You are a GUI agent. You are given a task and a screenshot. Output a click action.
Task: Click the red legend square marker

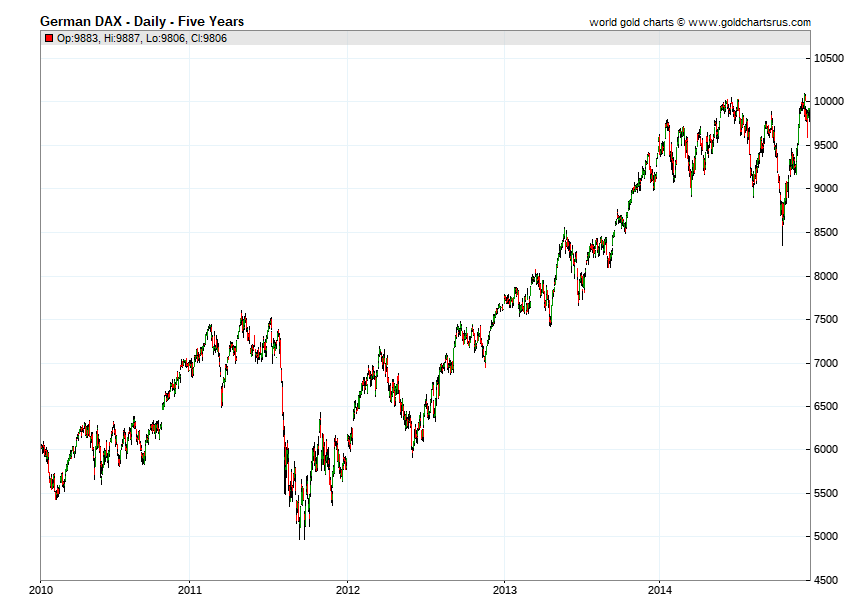click(x=49, y=38)
